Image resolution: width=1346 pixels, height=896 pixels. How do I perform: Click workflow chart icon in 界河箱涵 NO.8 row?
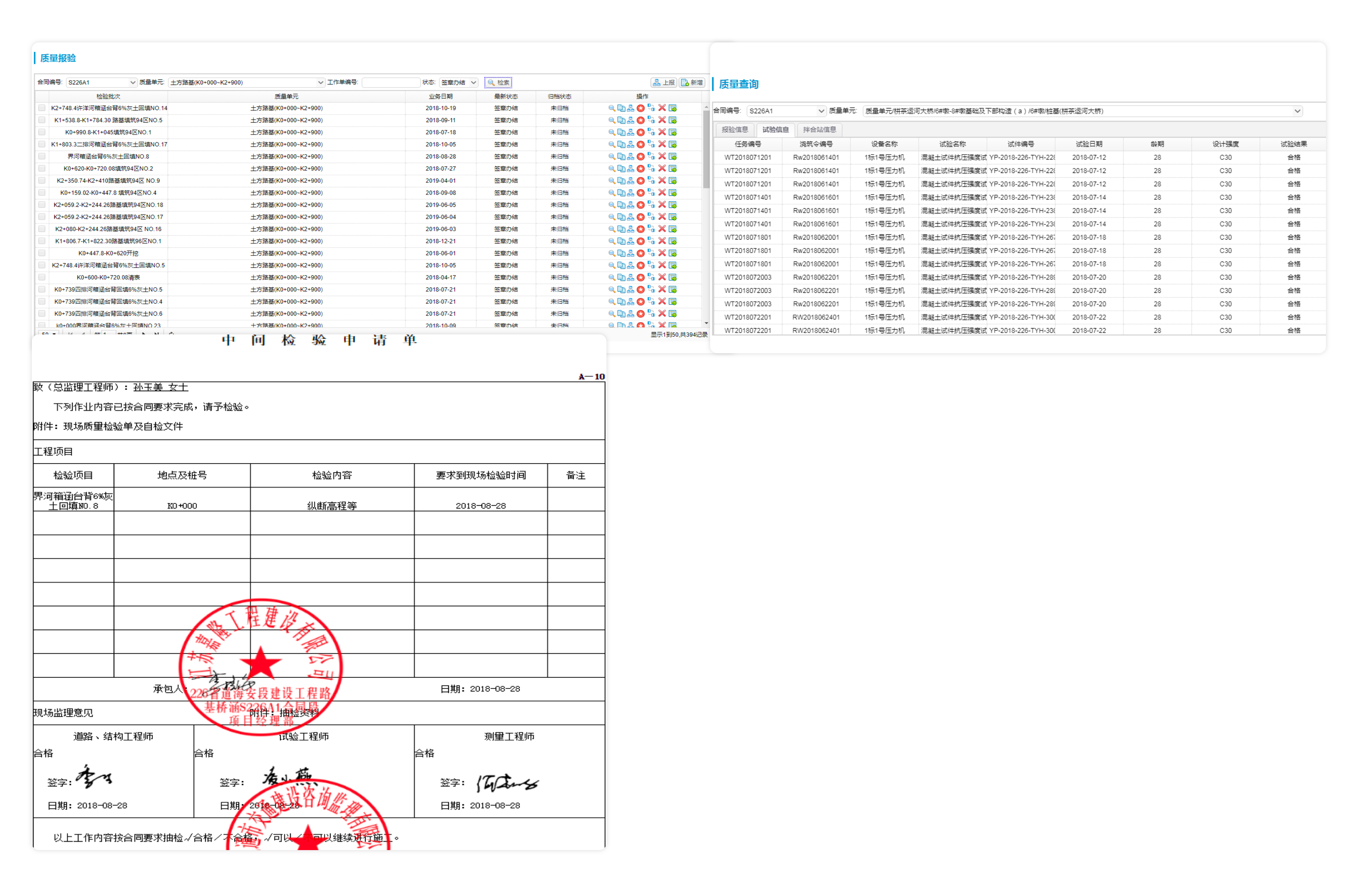[651, 156]
